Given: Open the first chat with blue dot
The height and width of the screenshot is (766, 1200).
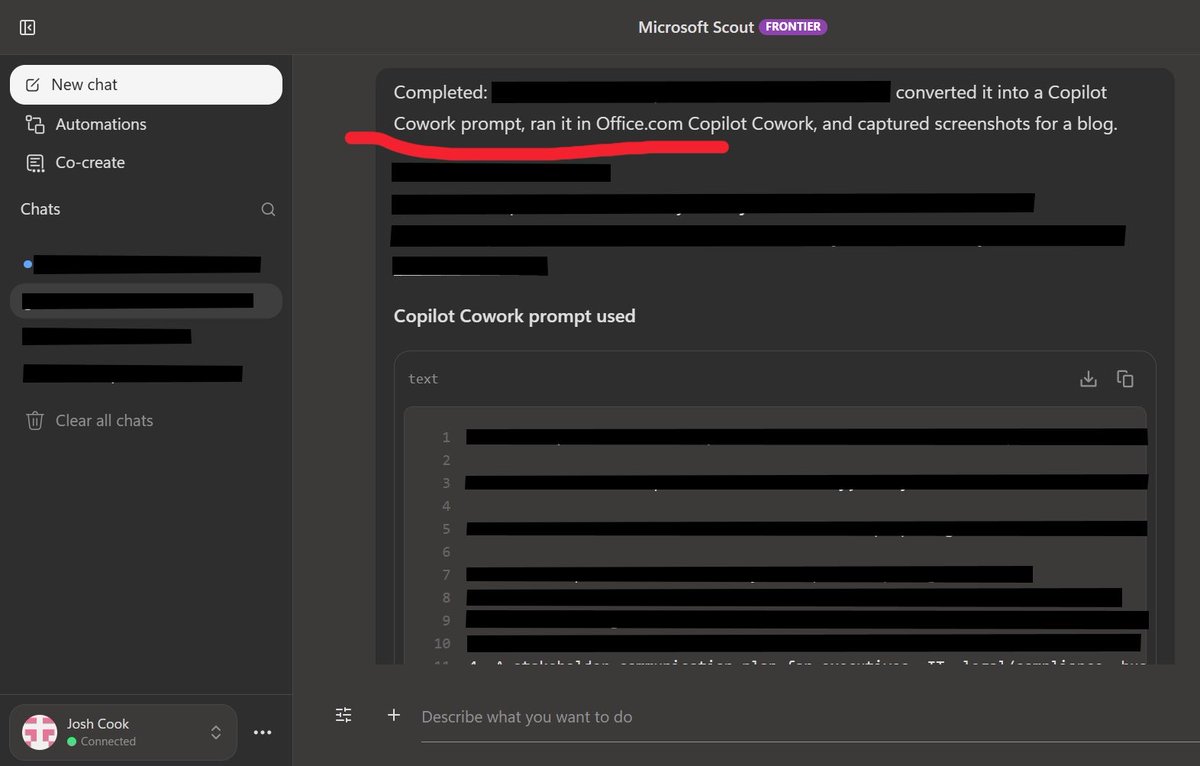Looking at the screenshot, I should [146, 264].
